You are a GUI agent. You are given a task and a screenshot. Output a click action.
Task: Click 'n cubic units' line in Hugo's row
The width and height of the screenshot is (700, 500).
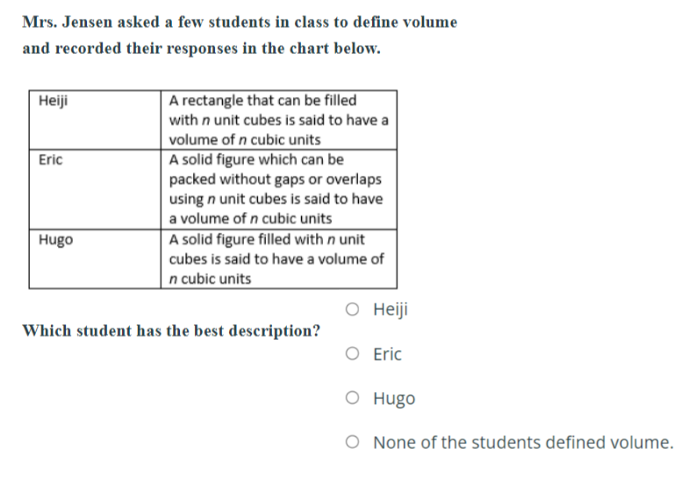(210, 278)
